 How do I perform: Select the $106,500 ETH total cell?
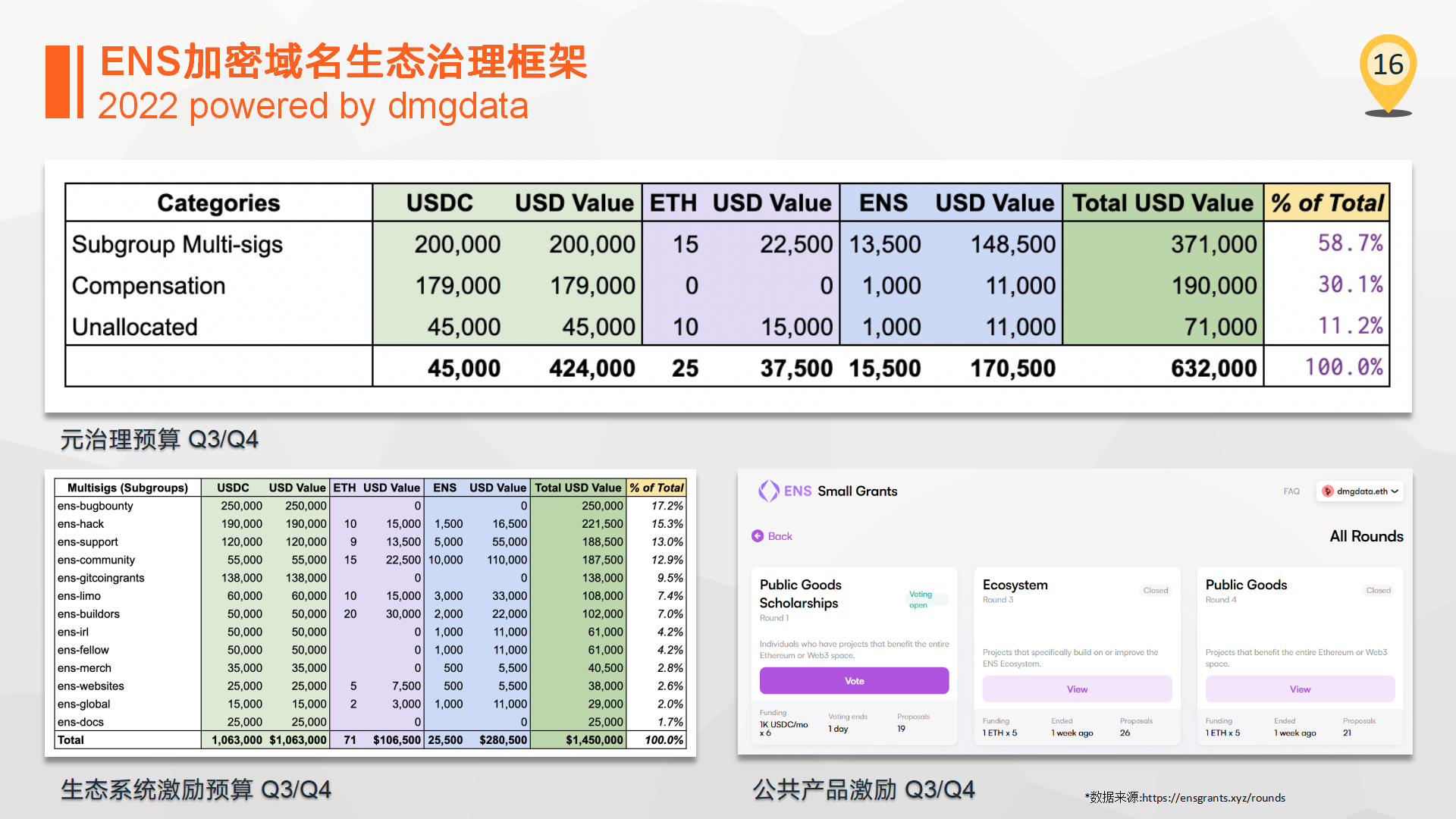397,740
